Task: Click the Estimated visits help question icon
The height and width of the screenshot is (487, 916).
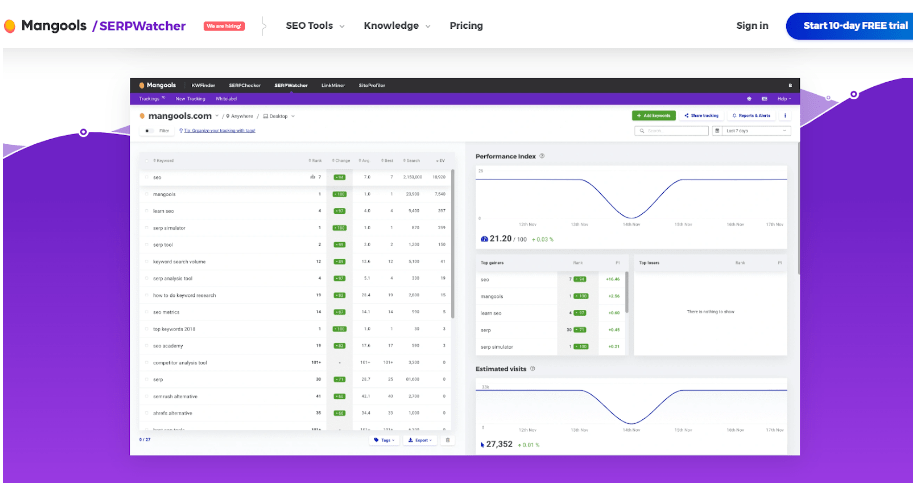Action: 532,369
